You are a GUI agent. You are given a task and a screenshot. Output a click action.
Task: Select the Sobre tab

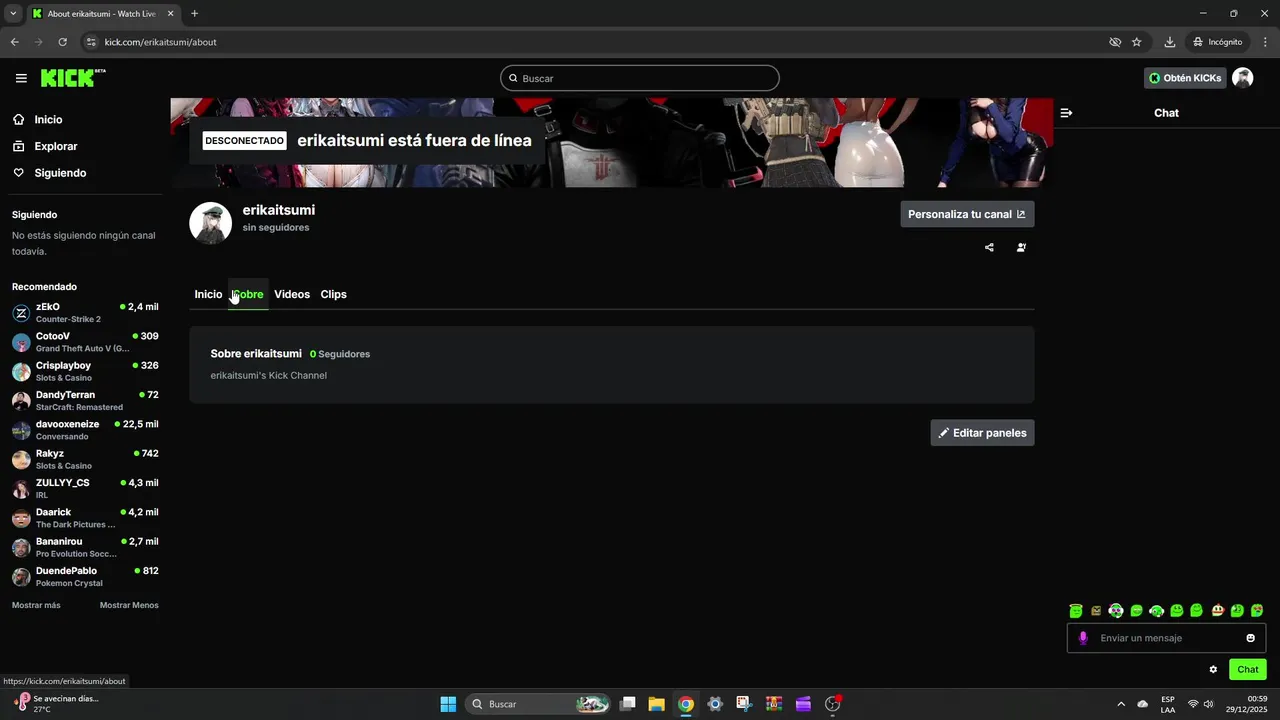coord(247,294)
